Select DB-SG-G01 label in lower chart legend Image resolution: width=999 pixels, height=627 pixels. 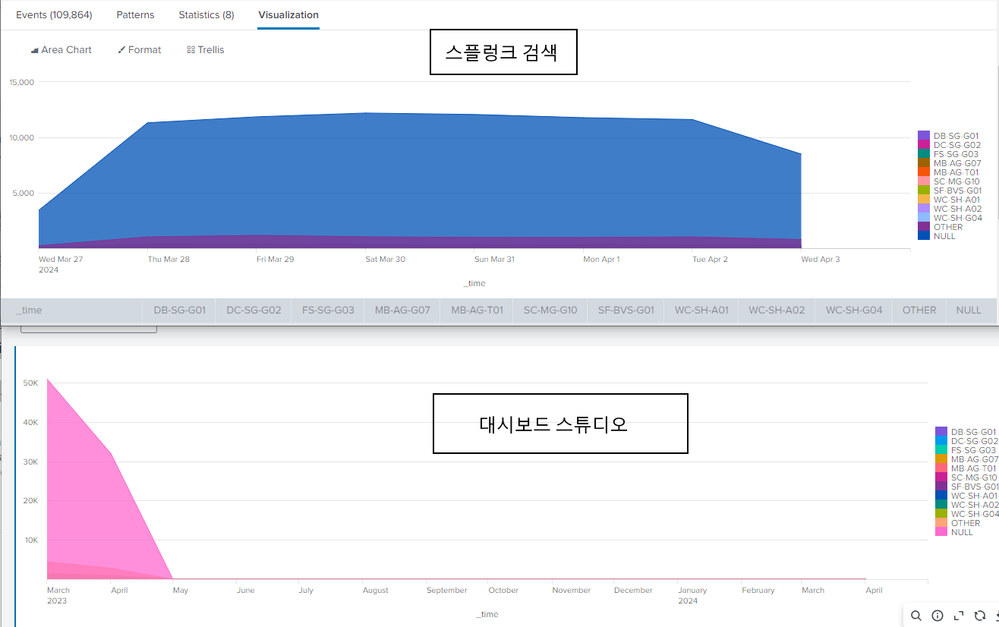click(974, 432)
